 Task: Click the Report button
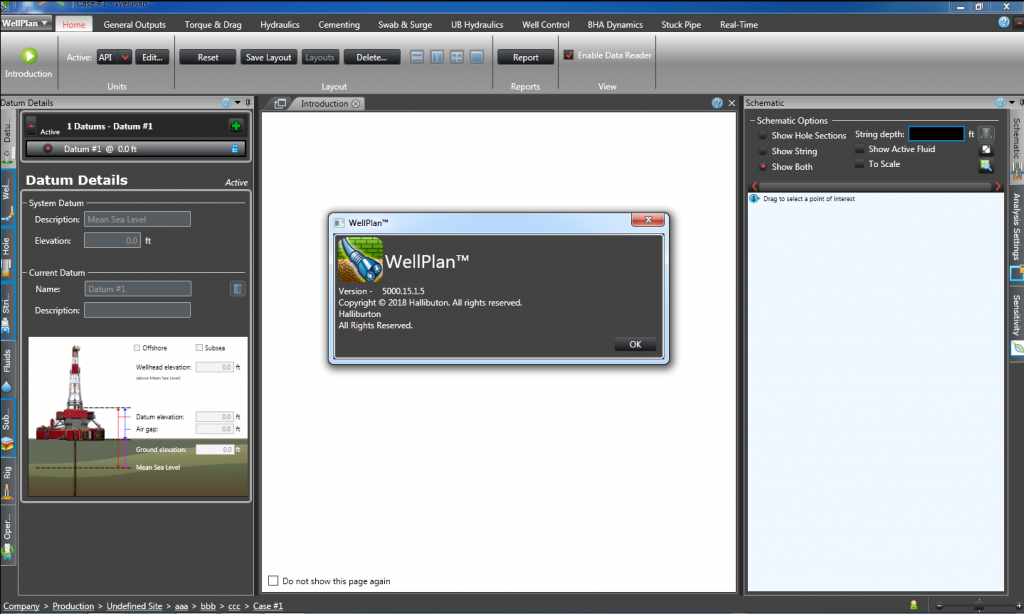click(x=526, y=57)
